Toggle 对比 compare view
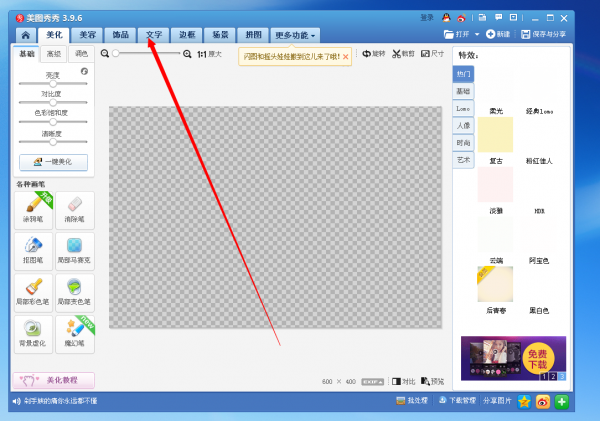The width and height of the screenshot is (600, 421). click(x=403, y=381)
